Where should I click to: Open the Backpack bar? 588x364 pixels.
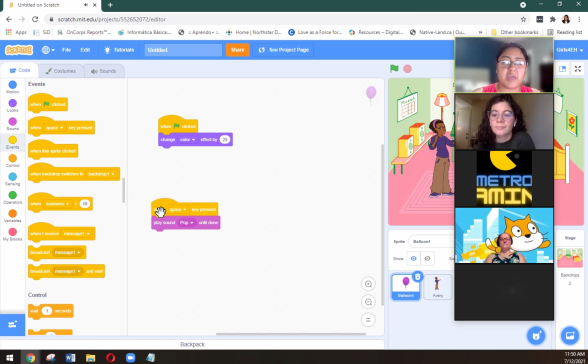[192, 344]
